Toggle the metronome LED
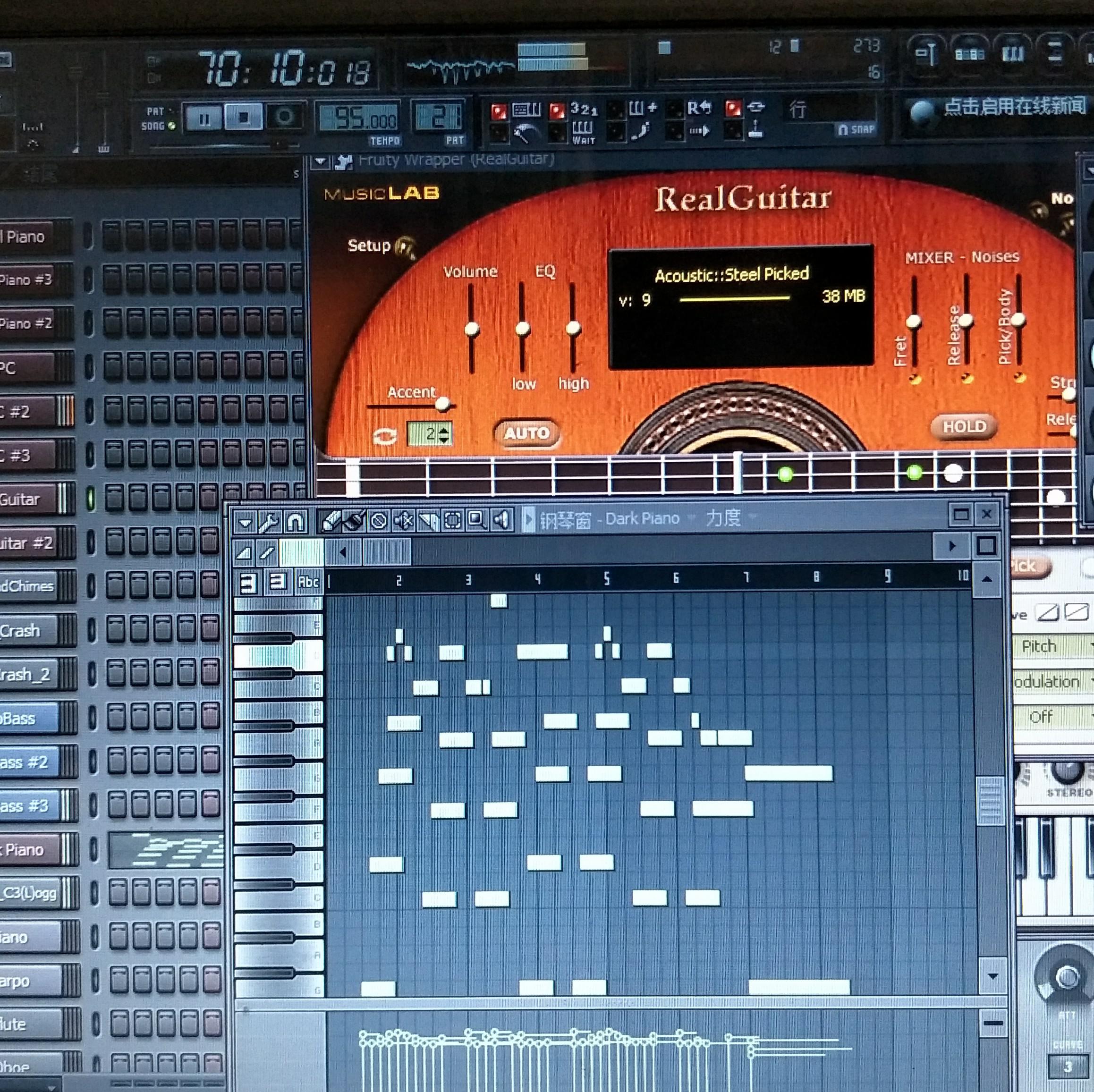 499,134
